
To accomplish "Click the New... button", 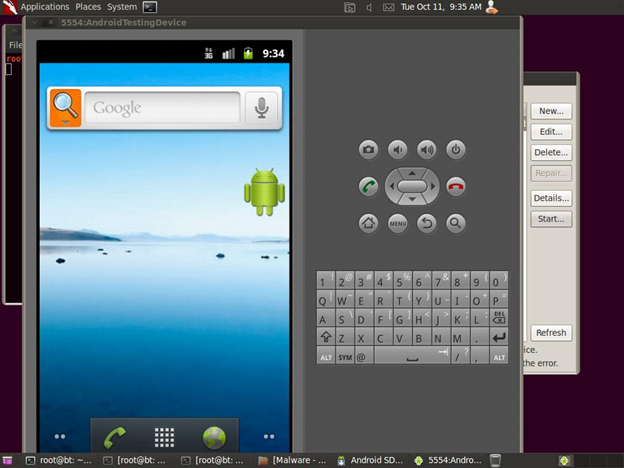I will click(551, 111).
